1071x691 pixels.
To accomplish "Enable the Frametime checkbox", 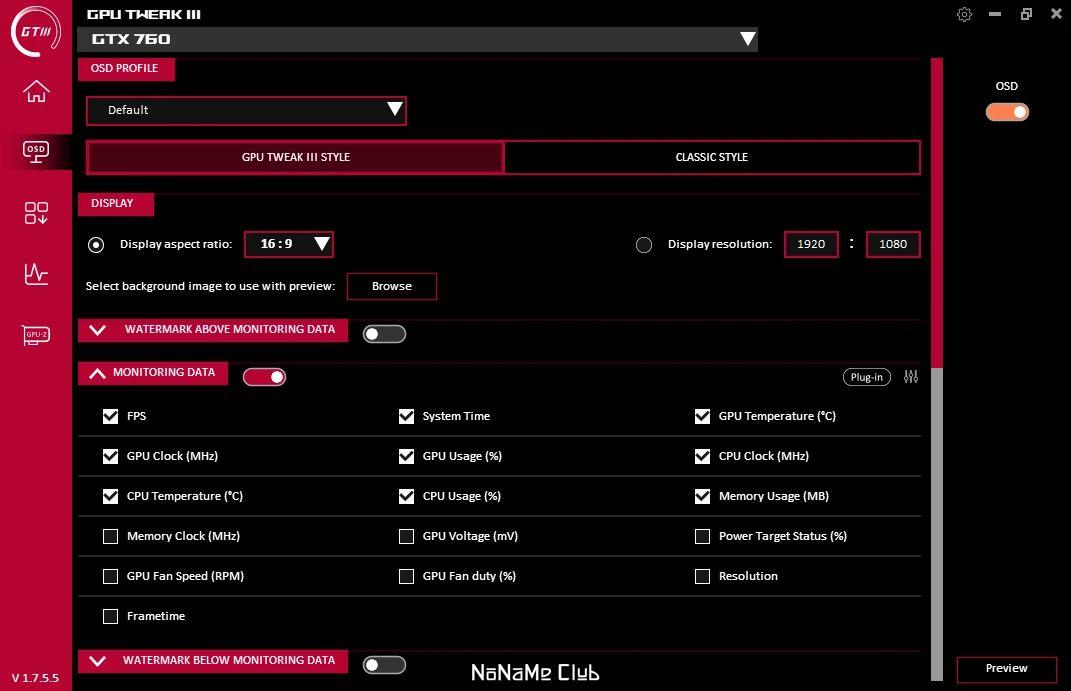I will 111,617.
